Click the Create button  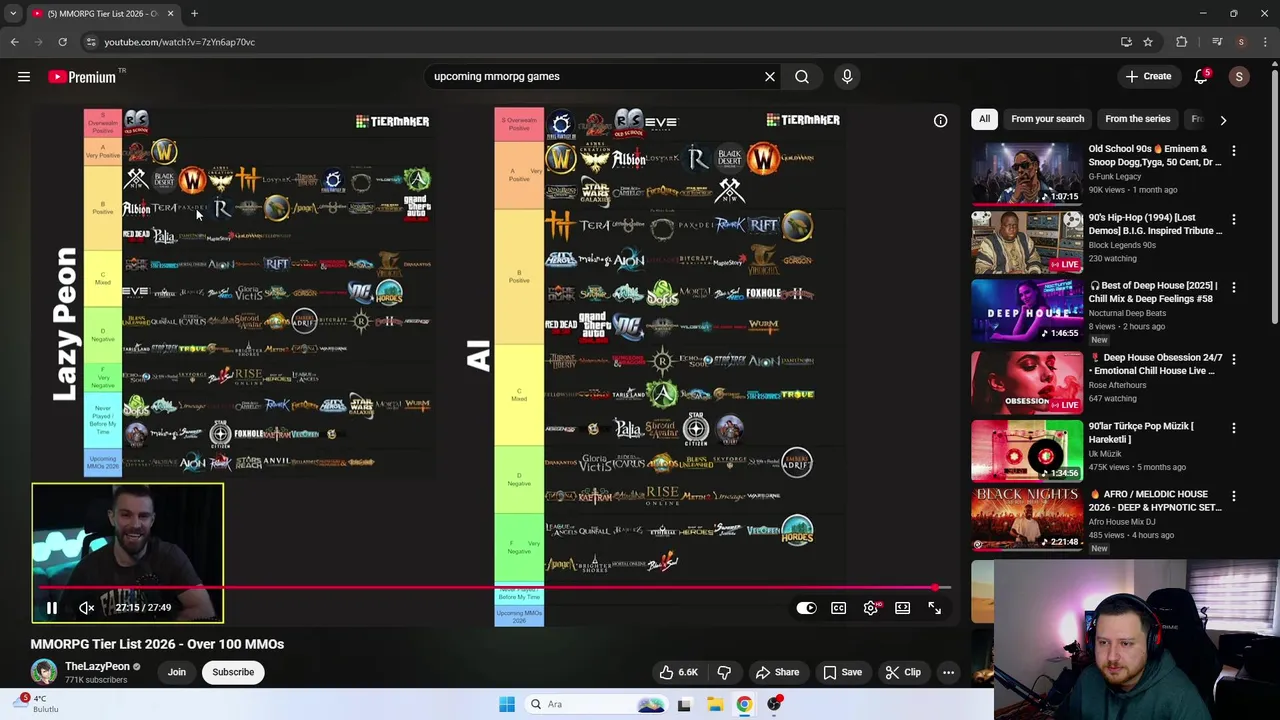pos(1148,76)
